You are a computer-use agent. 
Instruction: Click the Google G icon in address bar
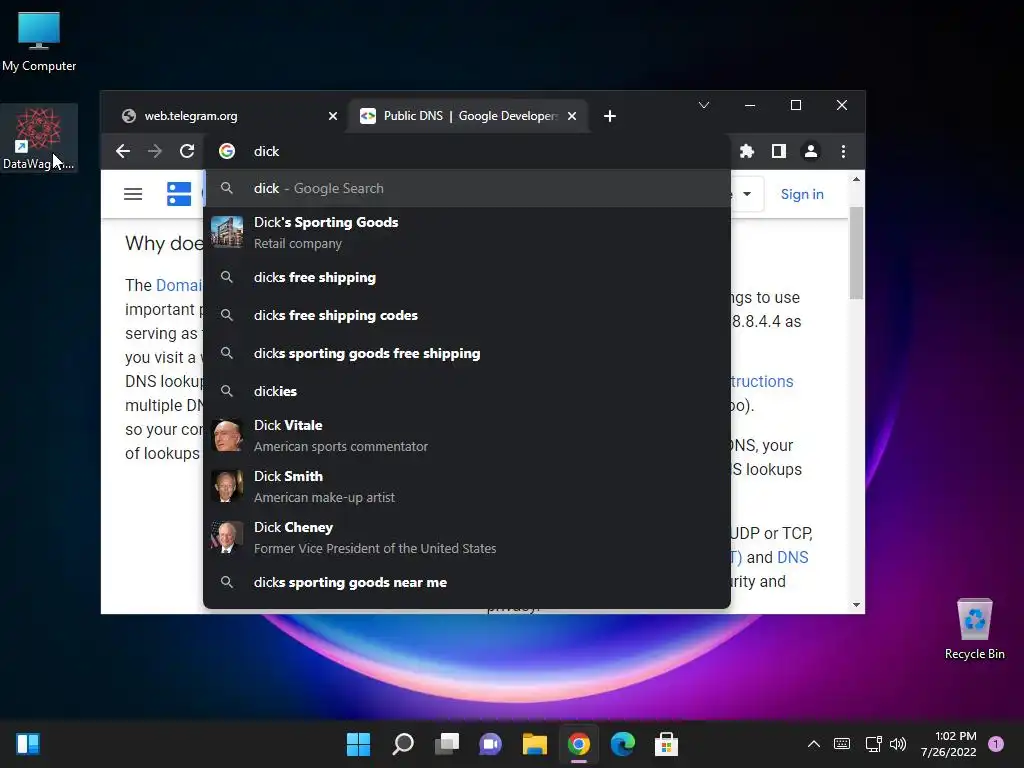pyautogui.click(x=227, y=152)
